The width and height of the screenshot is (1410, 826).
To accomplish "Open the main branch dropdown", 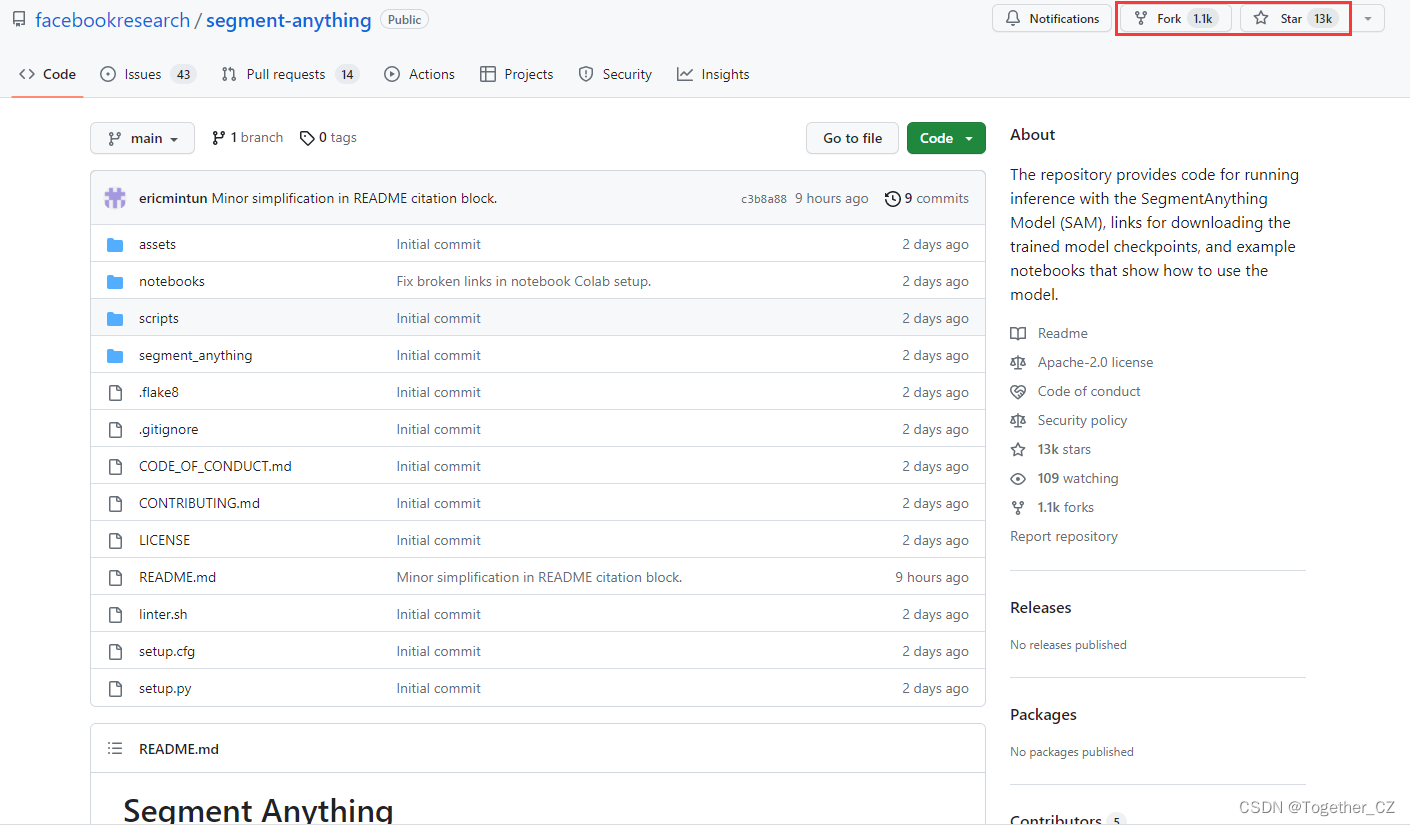I will coord(142,138).
